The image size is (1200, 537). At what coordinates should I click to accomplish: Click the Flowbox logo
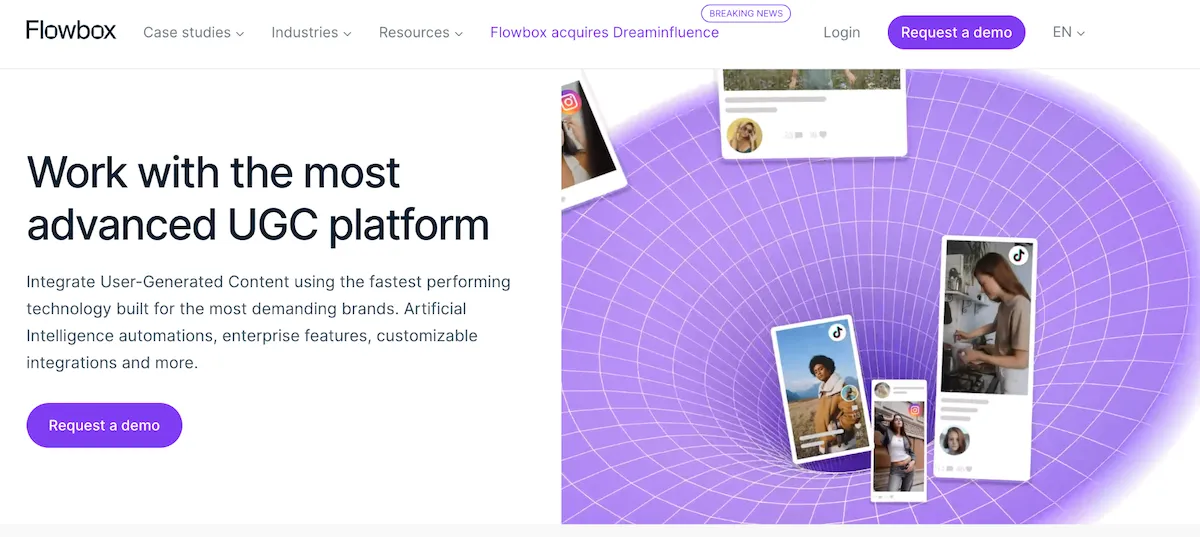pos(71,30)
